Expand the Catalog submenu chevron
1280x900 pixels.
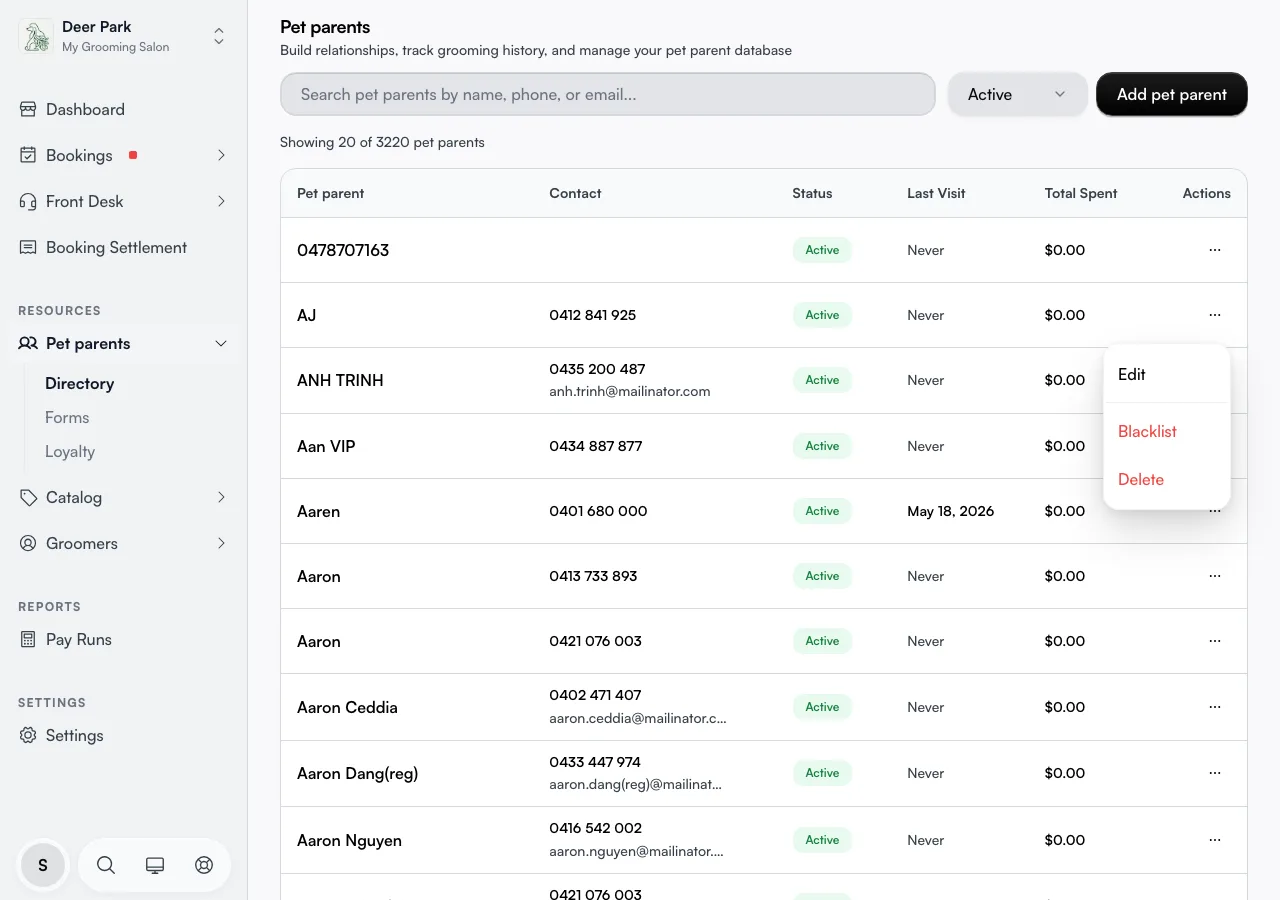point(221,497)
